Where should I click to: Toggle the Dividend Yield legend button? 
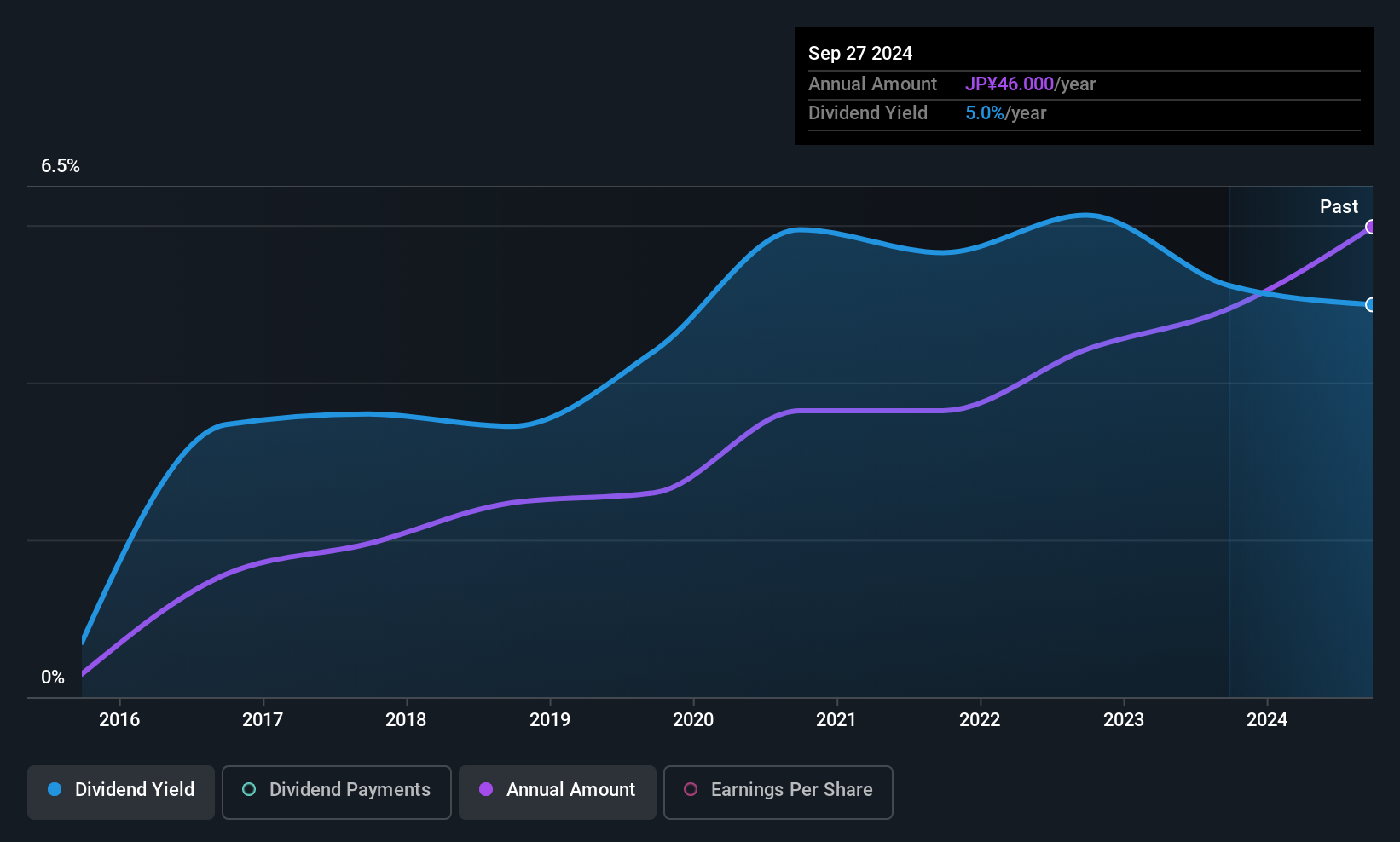121,792
